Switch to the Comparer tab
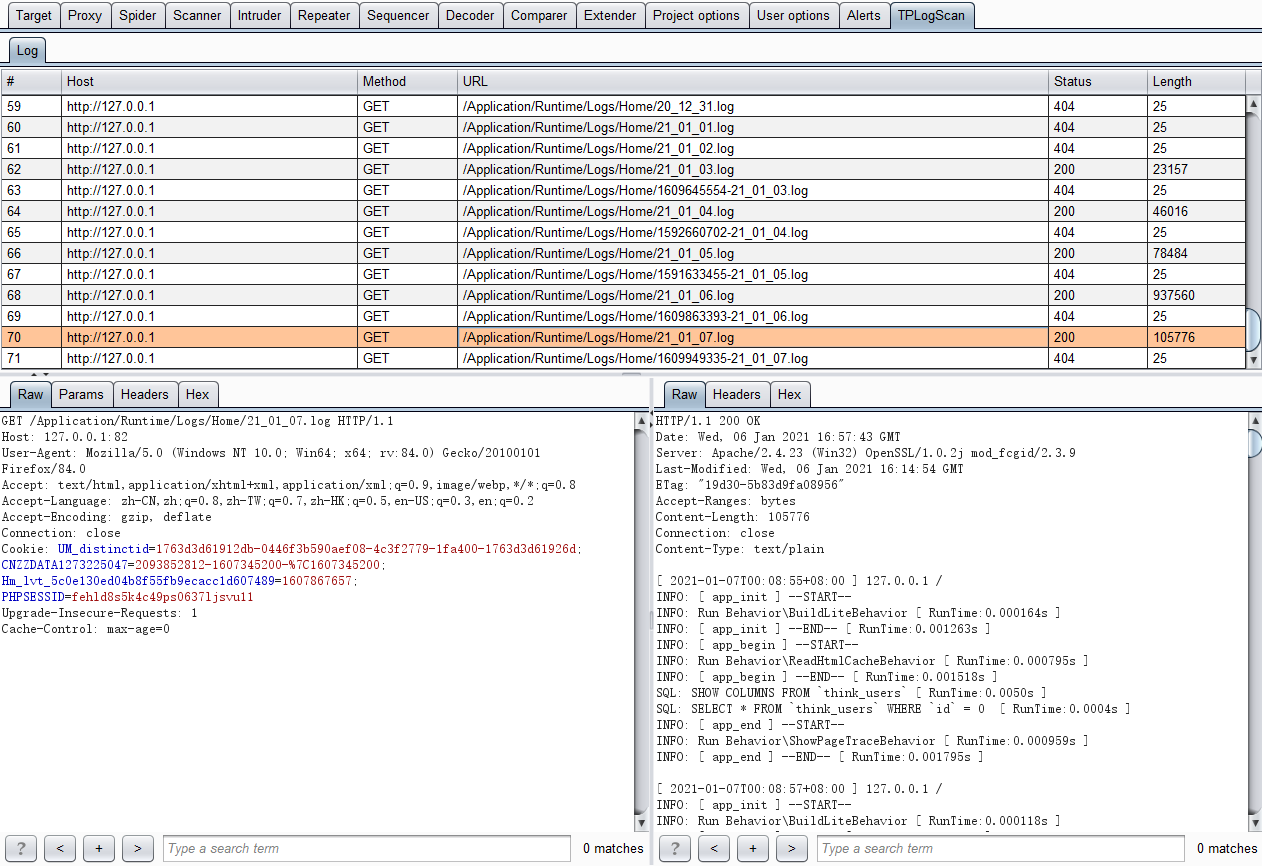The image size is (1262, 866). coord(539,15)
